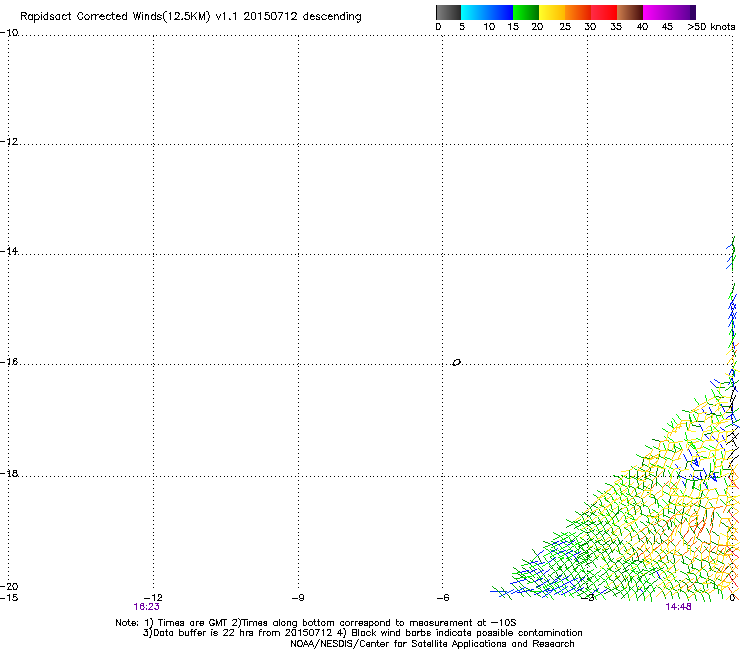Click the latitude label -18
This screenshot has width=740, height=650.
tap(9, 473)
